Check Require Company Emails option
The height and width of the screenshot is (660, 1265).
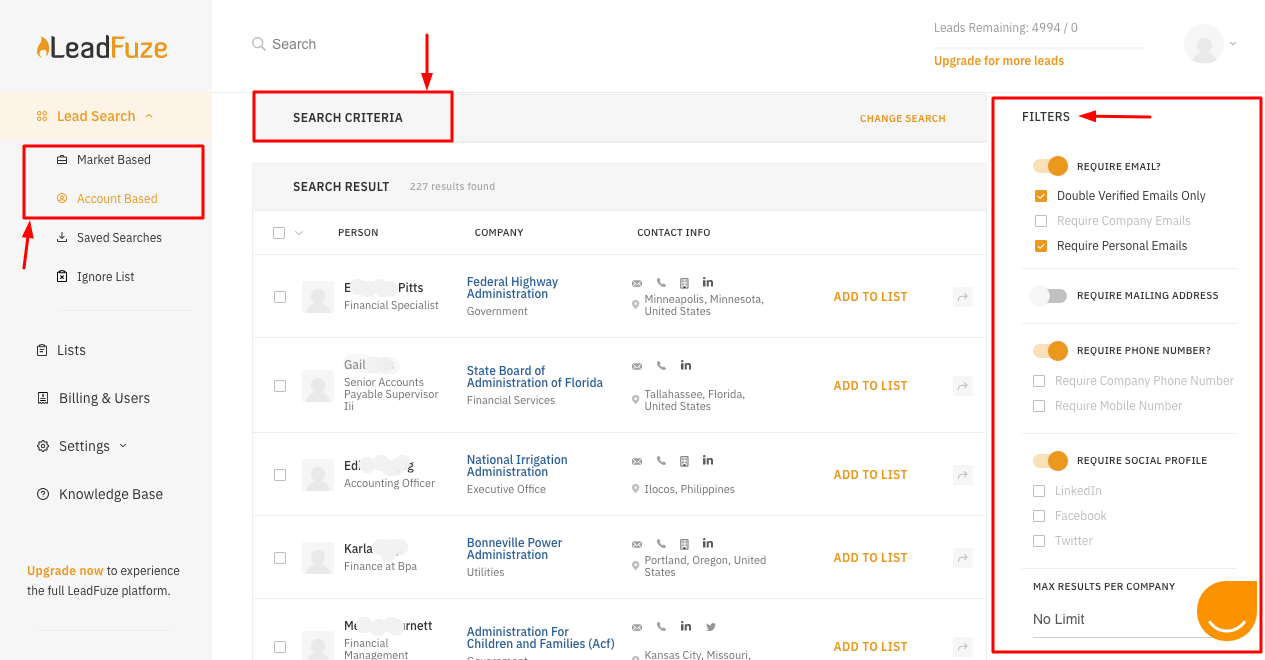point(1041,221)
